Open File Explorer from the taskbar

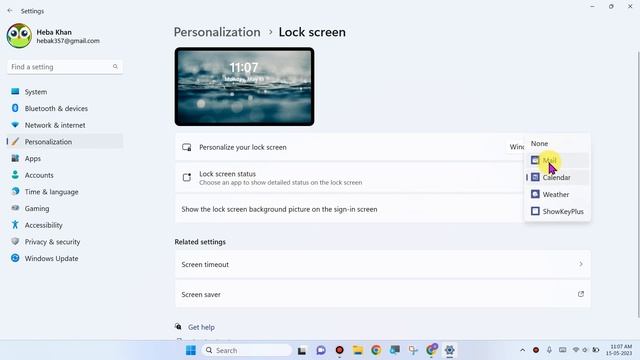click(x=358, y=350)
